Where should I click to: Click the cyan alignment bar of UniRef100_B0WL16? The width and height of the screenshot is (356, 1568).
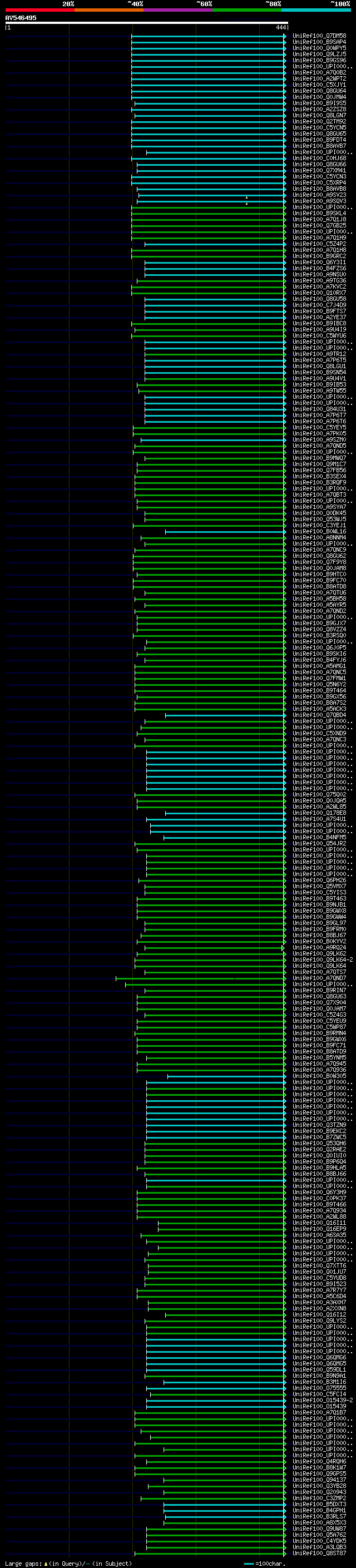225,531
